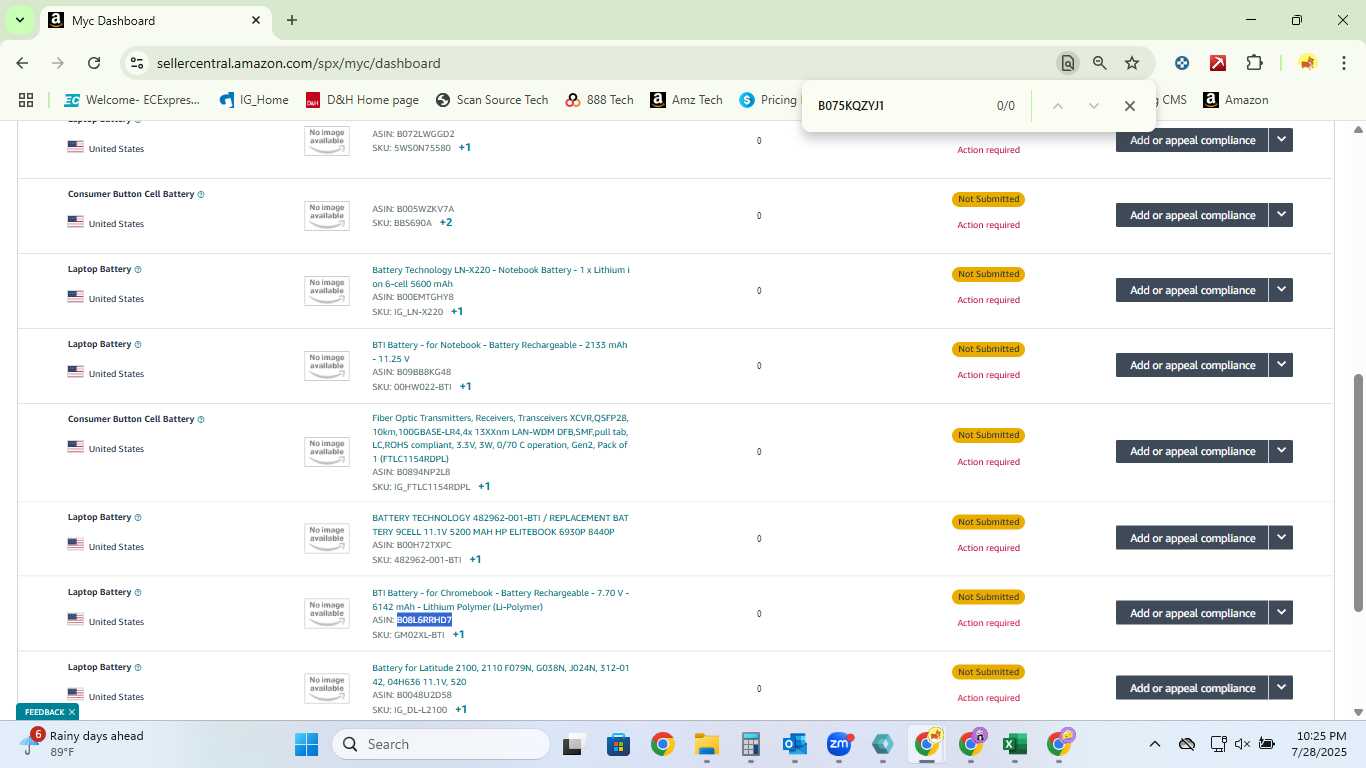Expand compliance dropdown for SKU IG_DL-L2100

coord(1281,688)
